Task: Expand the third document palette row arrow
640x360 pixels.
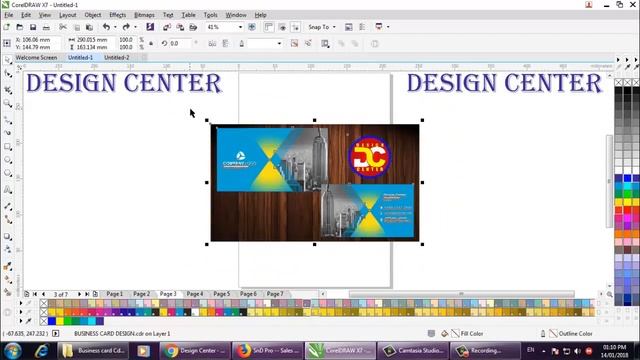Action: pos(21,321)
